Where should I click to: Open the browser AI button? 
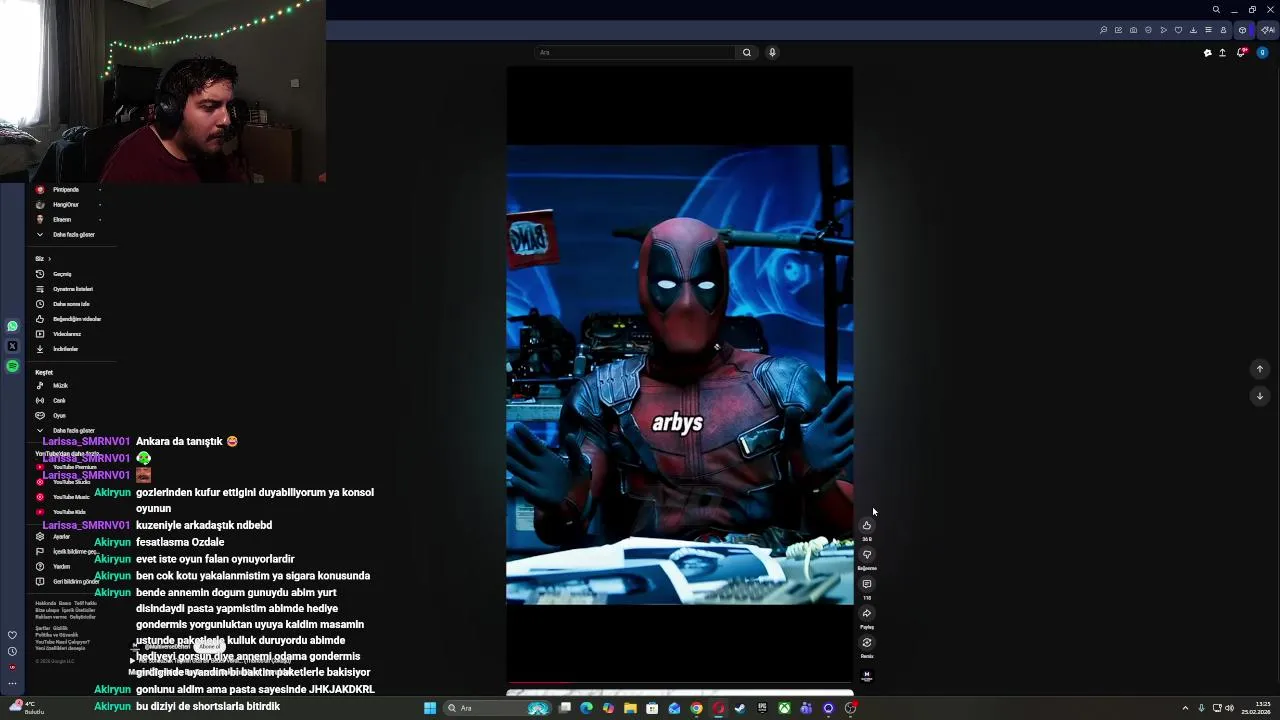pos(1268,30)
